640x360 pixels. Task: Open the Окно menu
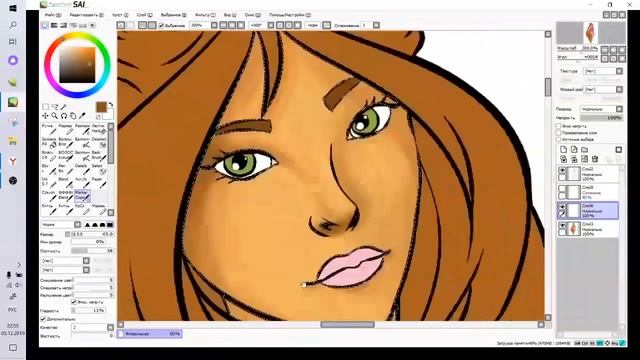coord(253,15)
